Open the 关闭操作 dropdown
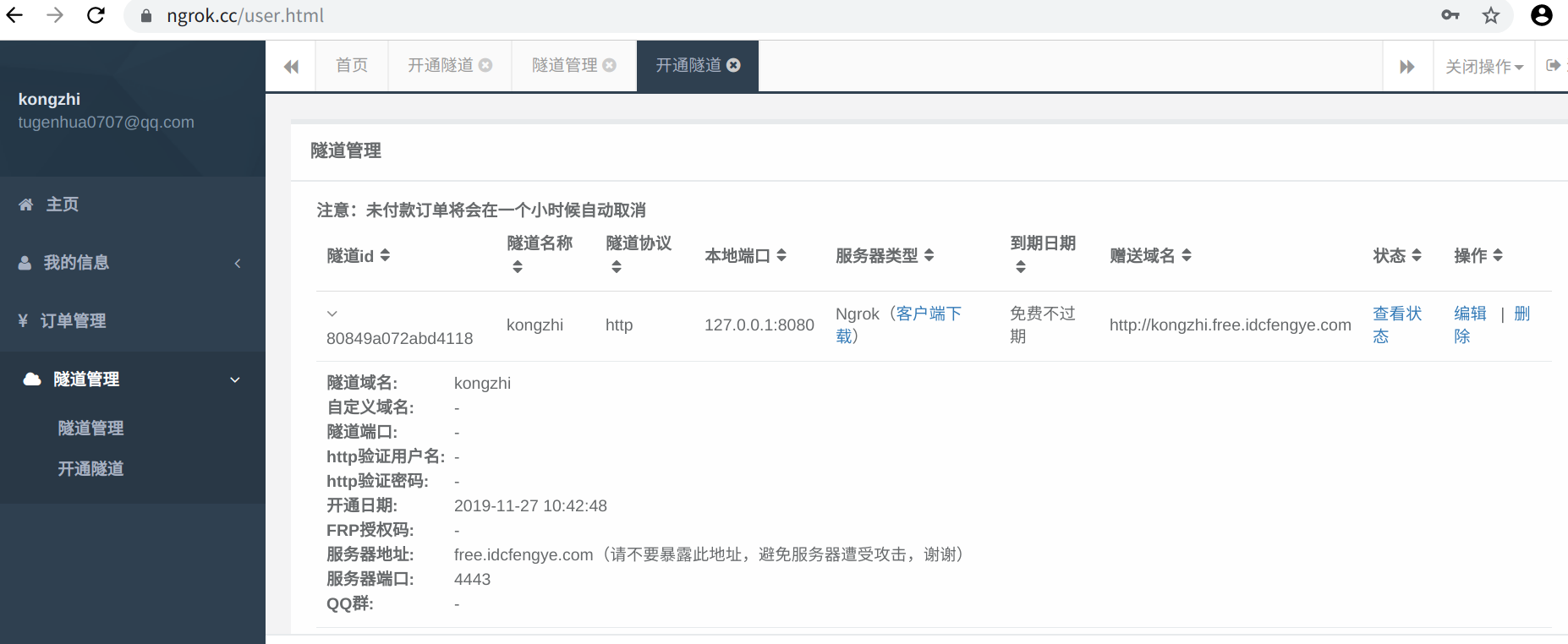The width and height of the screenshot is (1568, 644). [1484, 66]
